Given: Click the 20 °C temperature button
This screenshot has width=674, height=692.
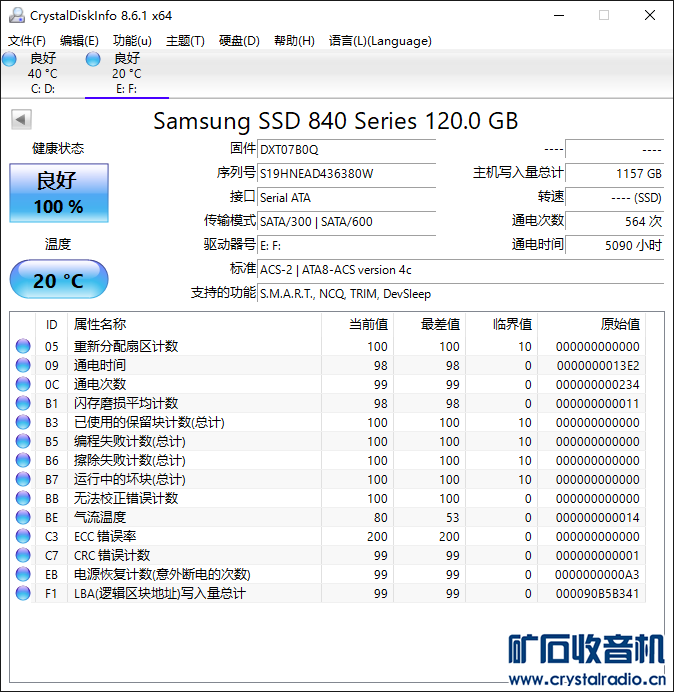Looking at the screenshot, I should [x=59, y=279].
